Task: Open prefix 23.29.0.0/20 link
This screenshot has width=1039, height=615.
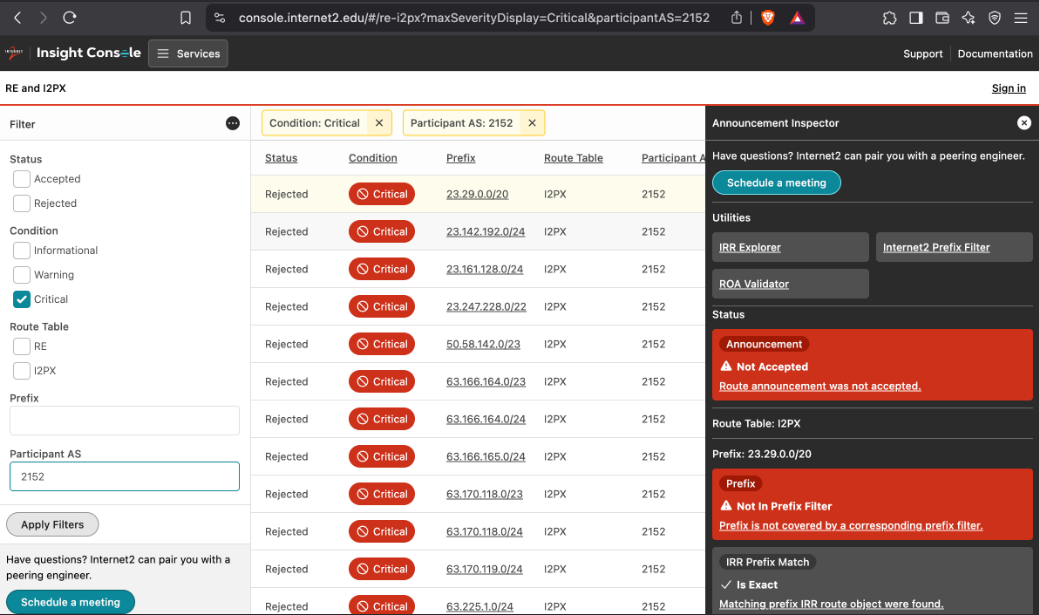Action: coord(477,194)
